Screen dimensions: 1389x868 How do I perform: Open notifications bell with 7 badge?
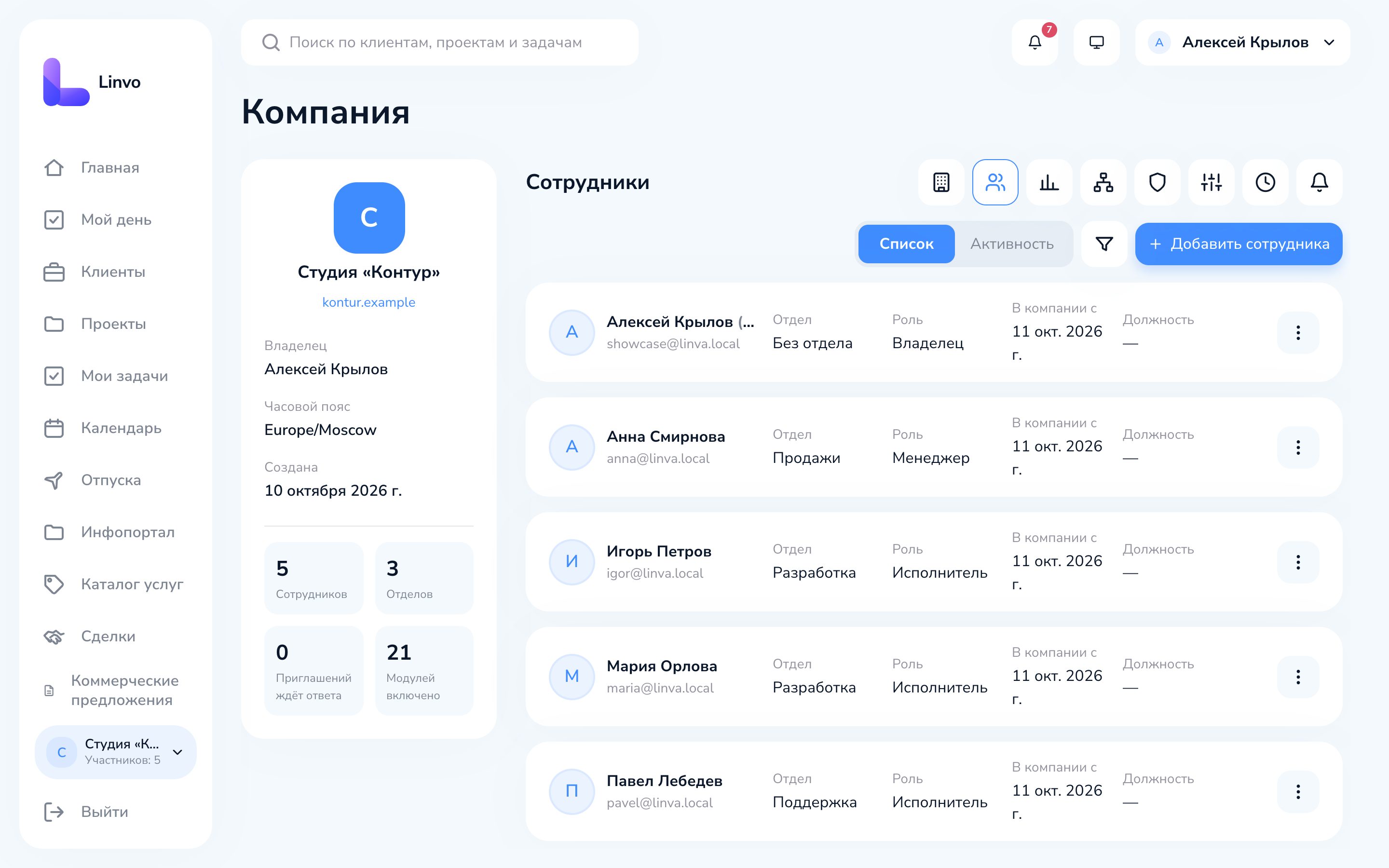tap(1035, 42)
